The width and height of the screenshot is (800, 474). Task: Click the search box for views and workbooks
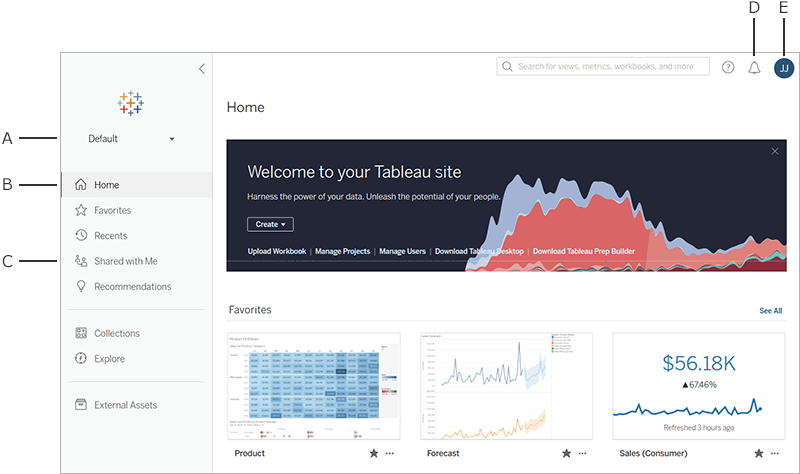[603, 66]
